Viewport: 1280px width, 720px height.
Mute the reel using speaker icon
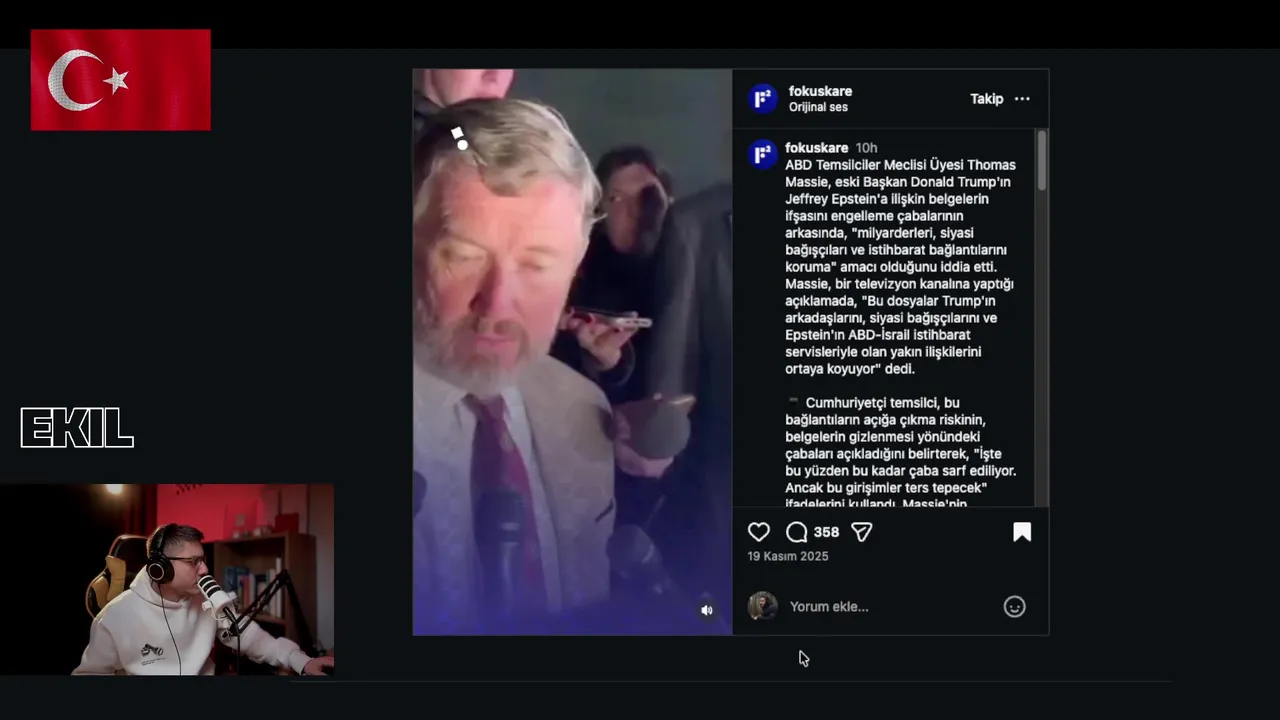pyautogui.click(x=707, y=610)
